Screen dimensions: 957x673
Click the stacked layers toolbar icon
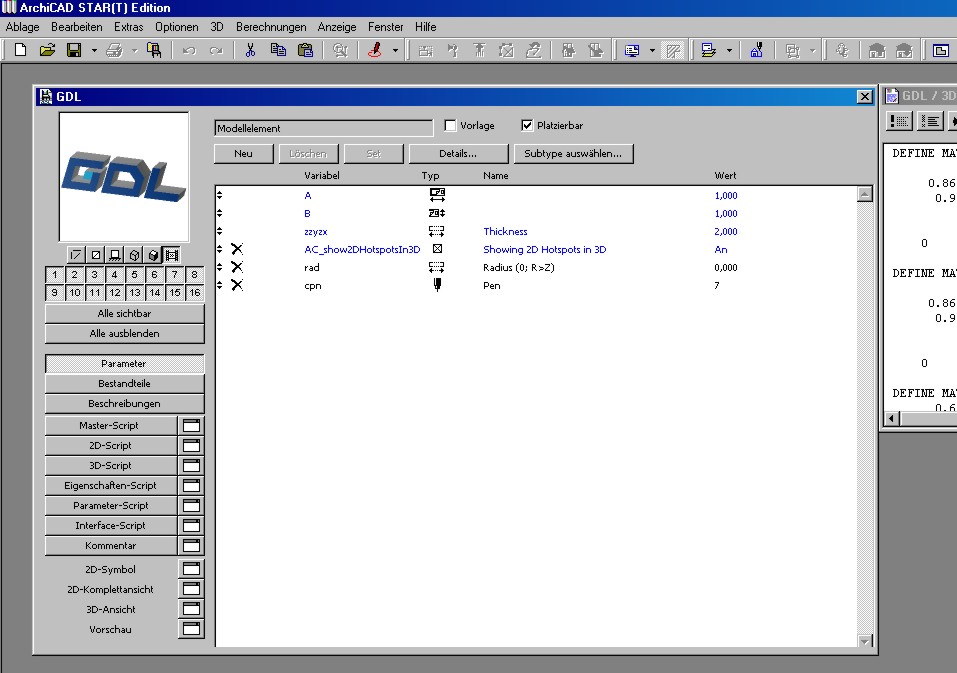709,50
